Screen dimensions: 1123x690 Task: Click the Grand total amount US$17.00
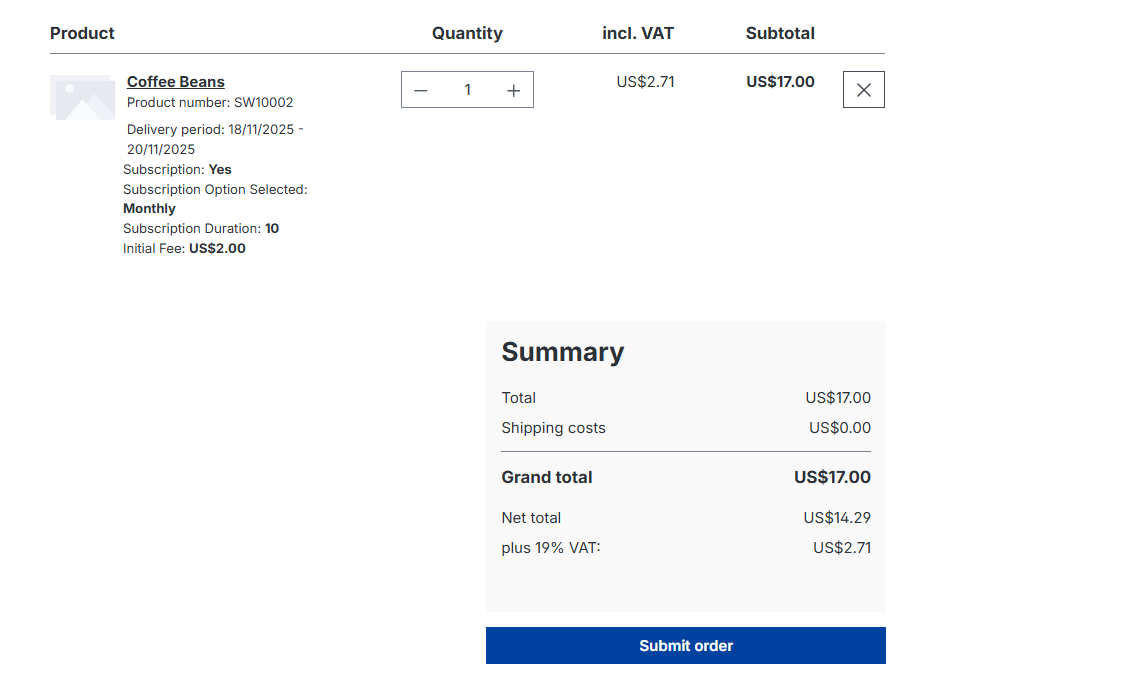point(832,477)
